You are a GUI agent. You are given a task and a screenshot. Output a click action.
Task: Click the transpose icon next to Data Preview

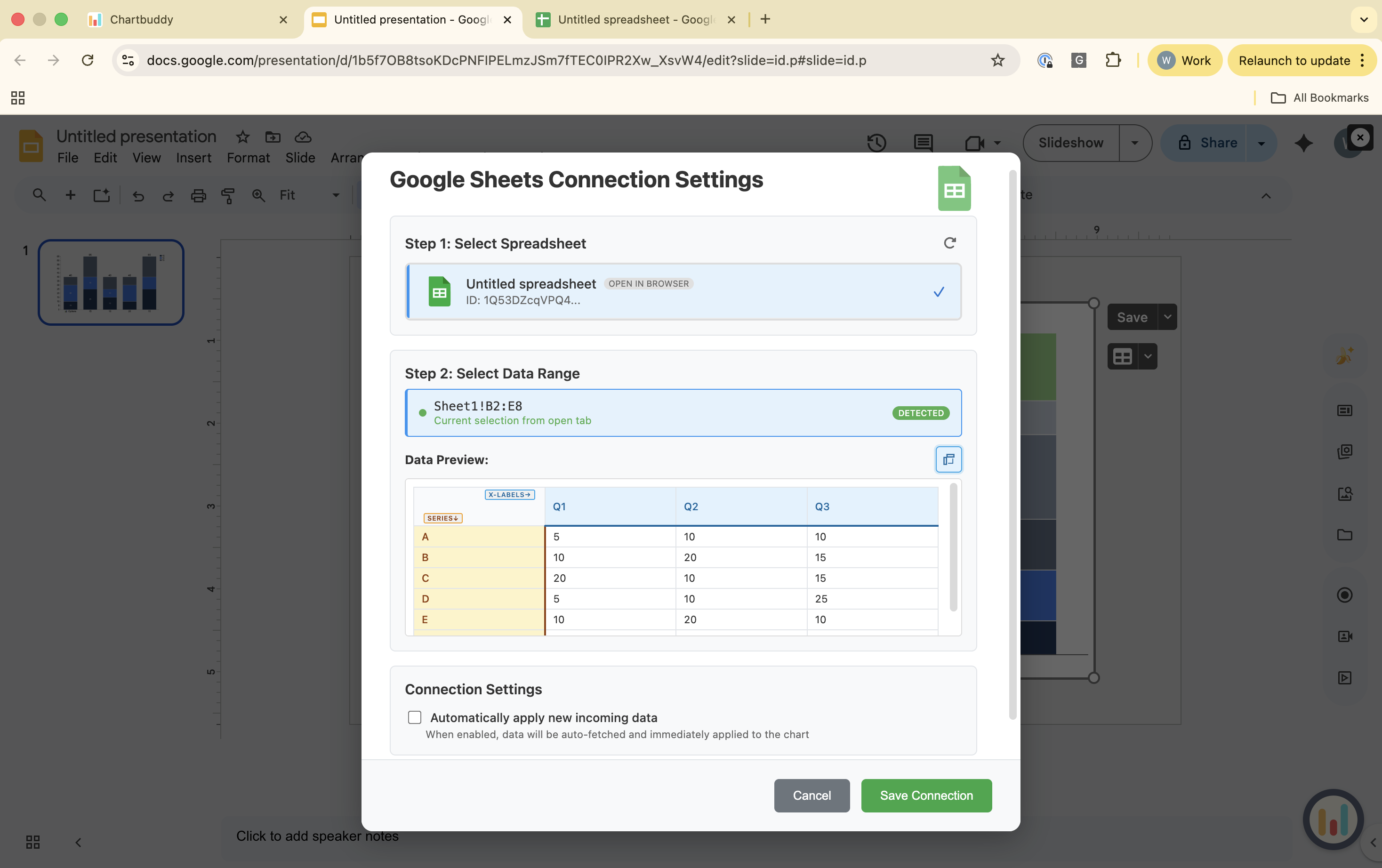[948, 458]
